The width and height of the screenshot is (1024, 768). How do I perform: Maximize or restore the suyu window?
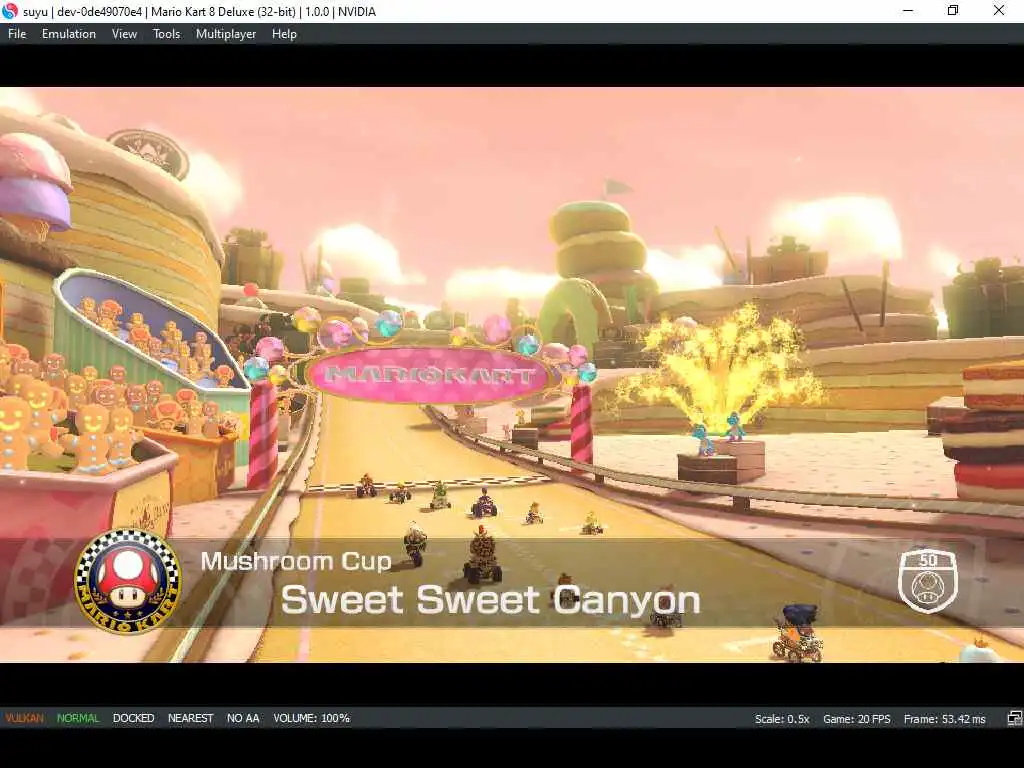(x=953, y=10)
